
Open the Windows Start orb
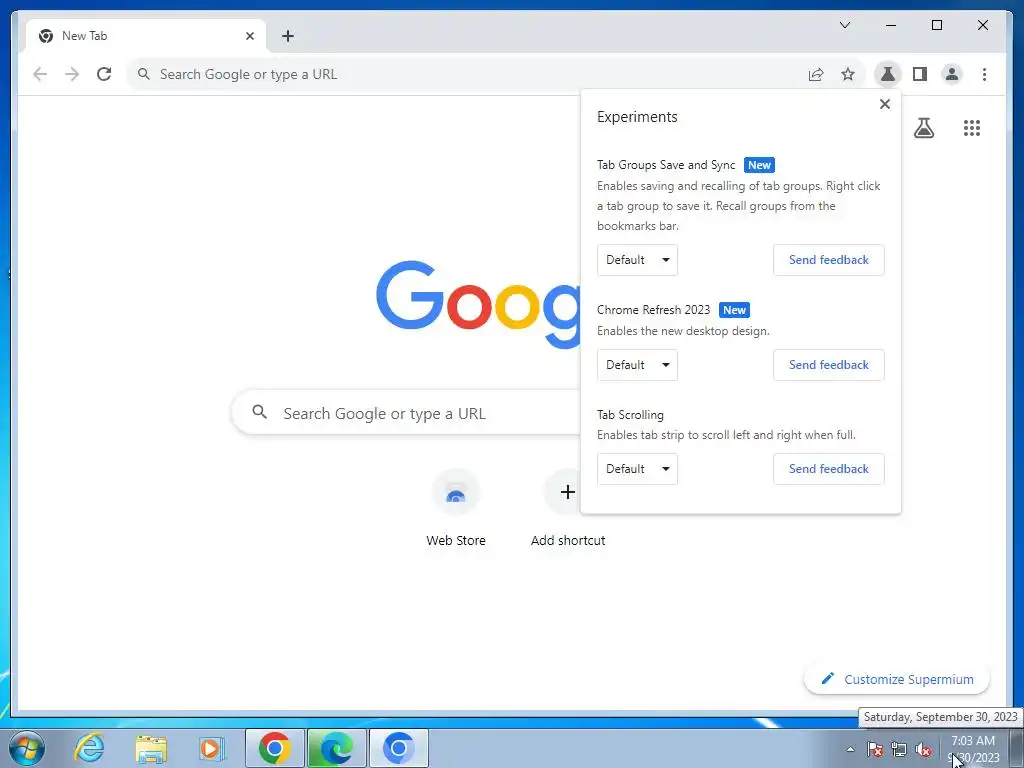[x=27, y=748]
